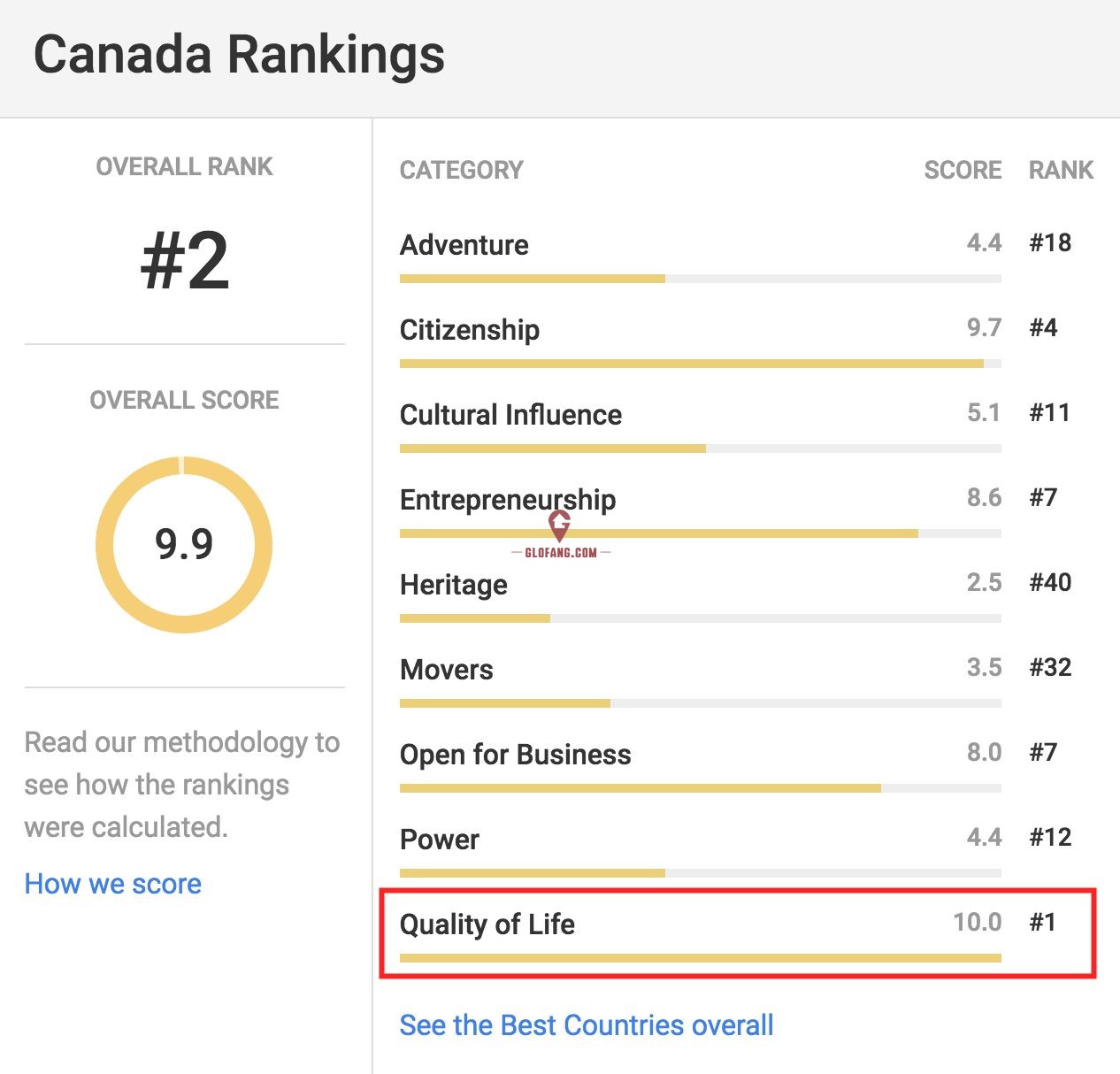Select the Quality of Life label
Image resolution: width=1120 pixels, height=1074 pixels.
coord(487,924)
